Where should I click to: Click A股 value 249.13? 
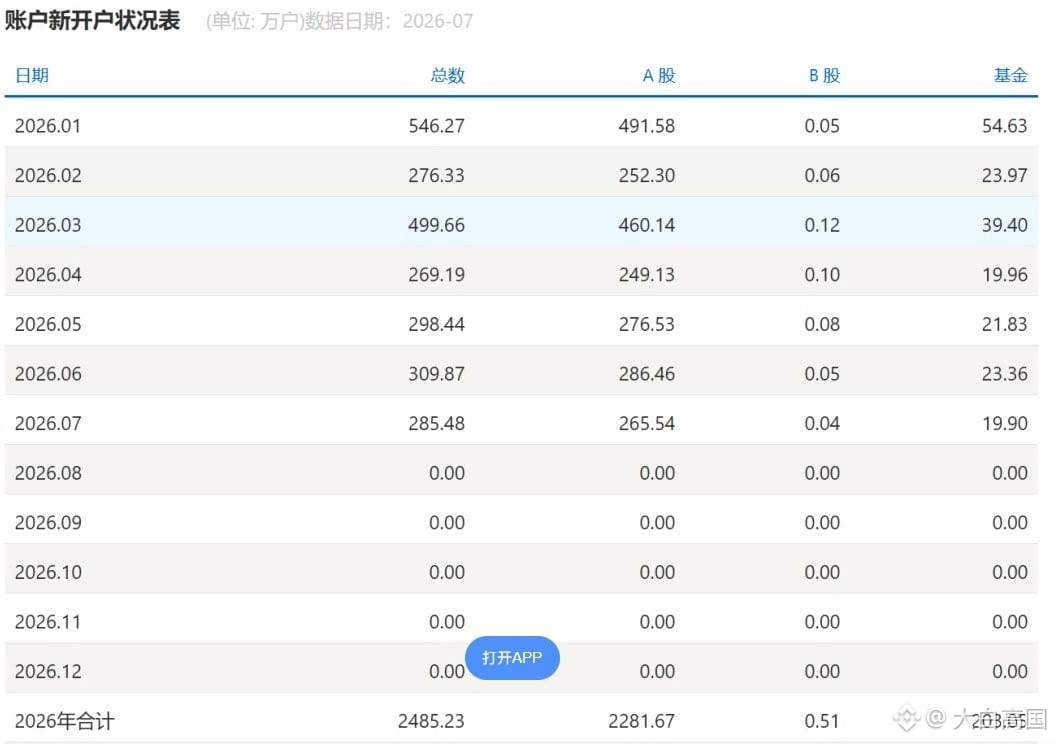647,274
